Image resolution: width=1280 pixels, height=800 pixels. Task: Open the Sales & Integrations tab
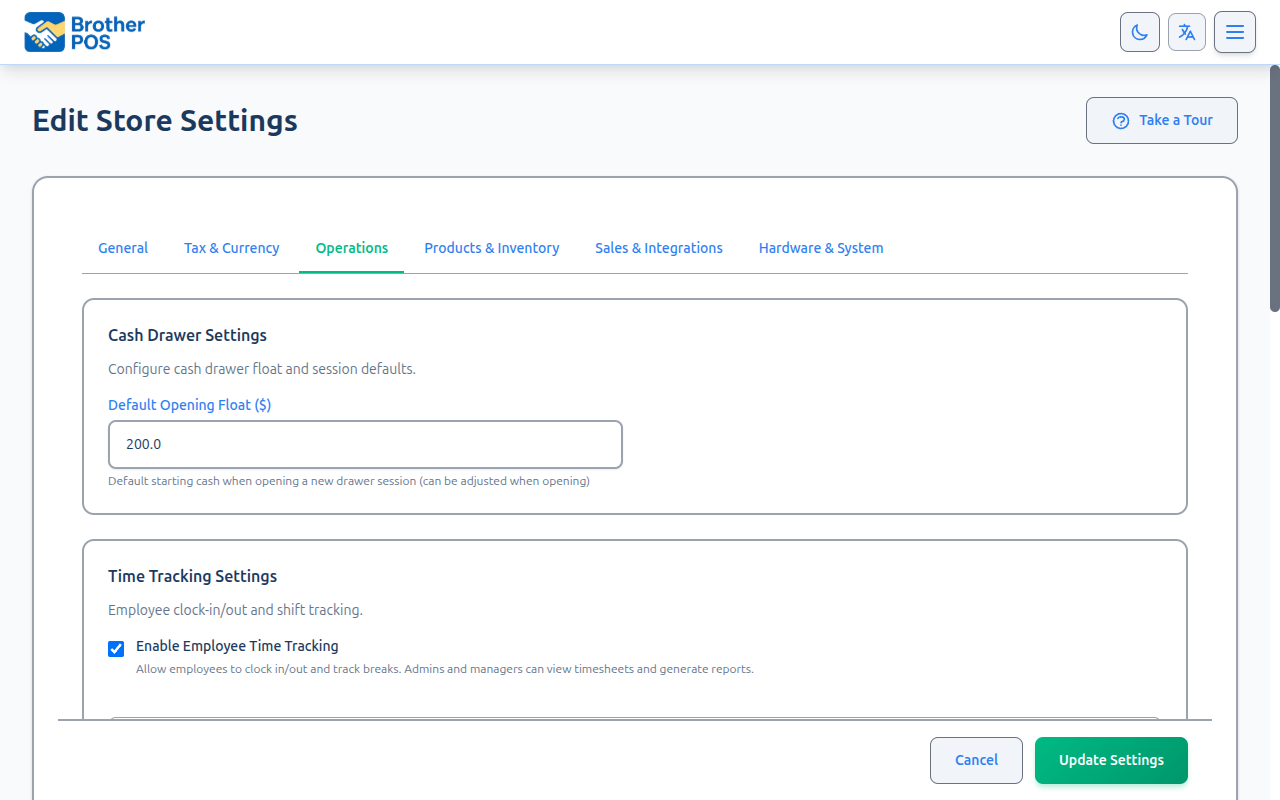click(x=658, y=247)
